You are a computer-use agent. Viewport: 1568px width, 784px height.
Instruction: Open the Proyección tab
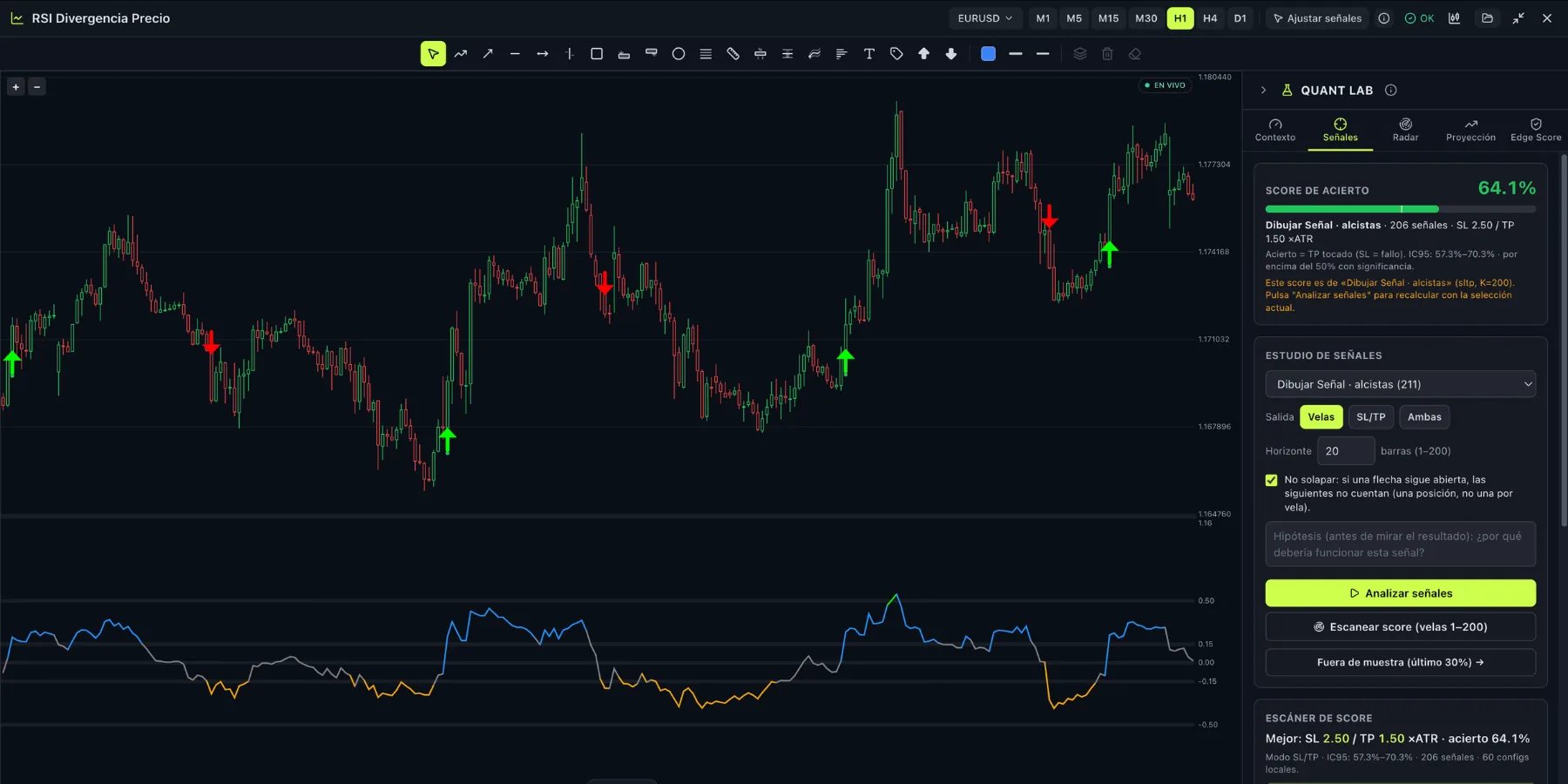[1470, 131]
